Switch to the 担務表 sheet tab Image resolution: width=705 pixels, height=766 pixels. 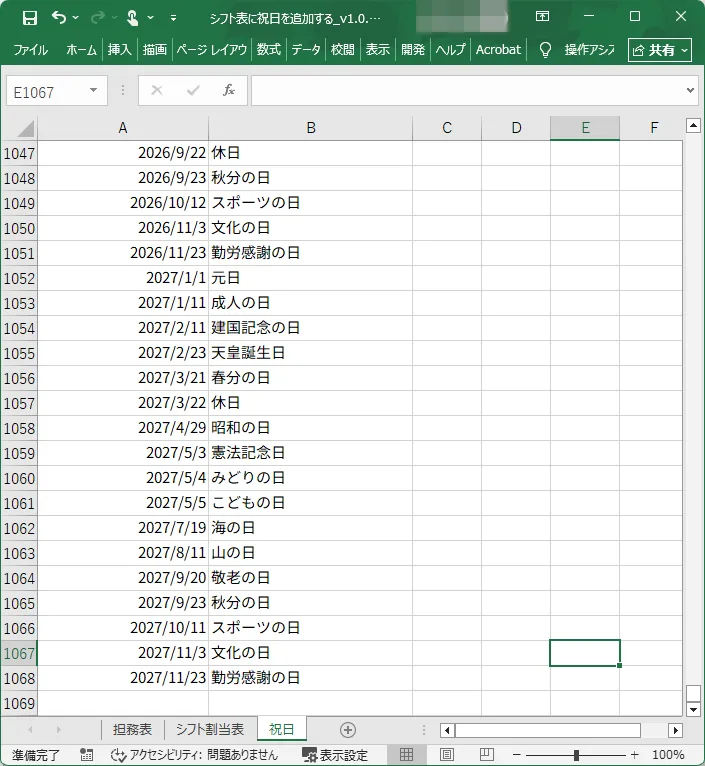(132, 729)
